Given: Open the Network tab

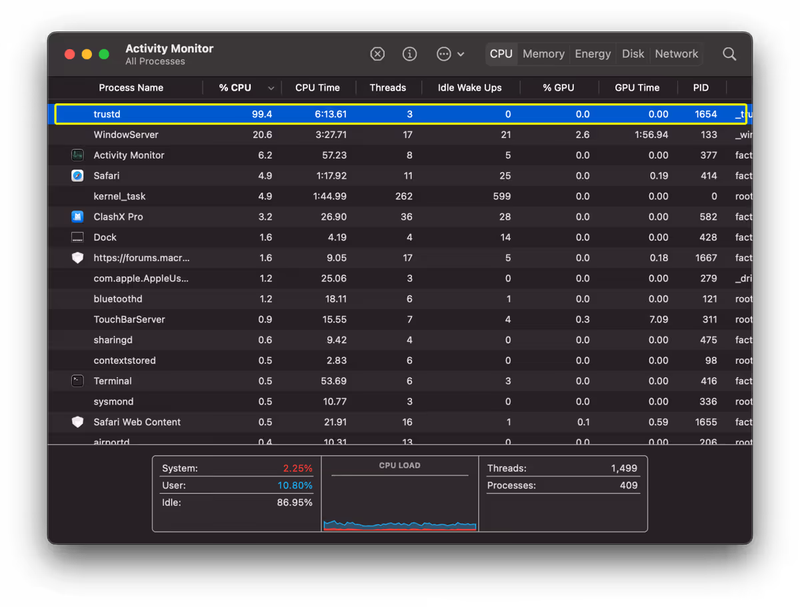Looking at the screenshot, I should tap(676, 54).
